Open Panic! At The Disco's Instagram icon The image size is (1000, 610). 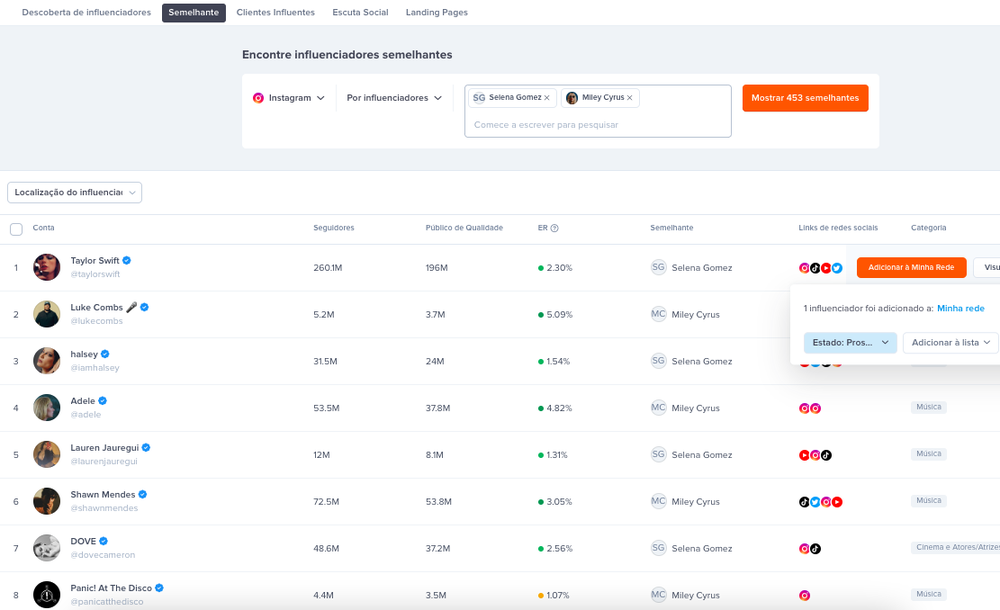coord(804,595)
